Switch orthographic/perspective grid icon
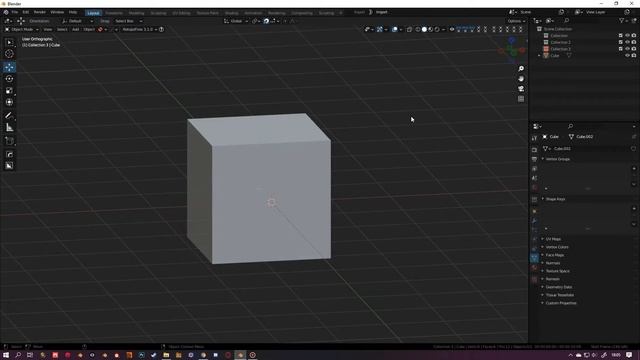640x360 pixels. click(x=521, y=99)
